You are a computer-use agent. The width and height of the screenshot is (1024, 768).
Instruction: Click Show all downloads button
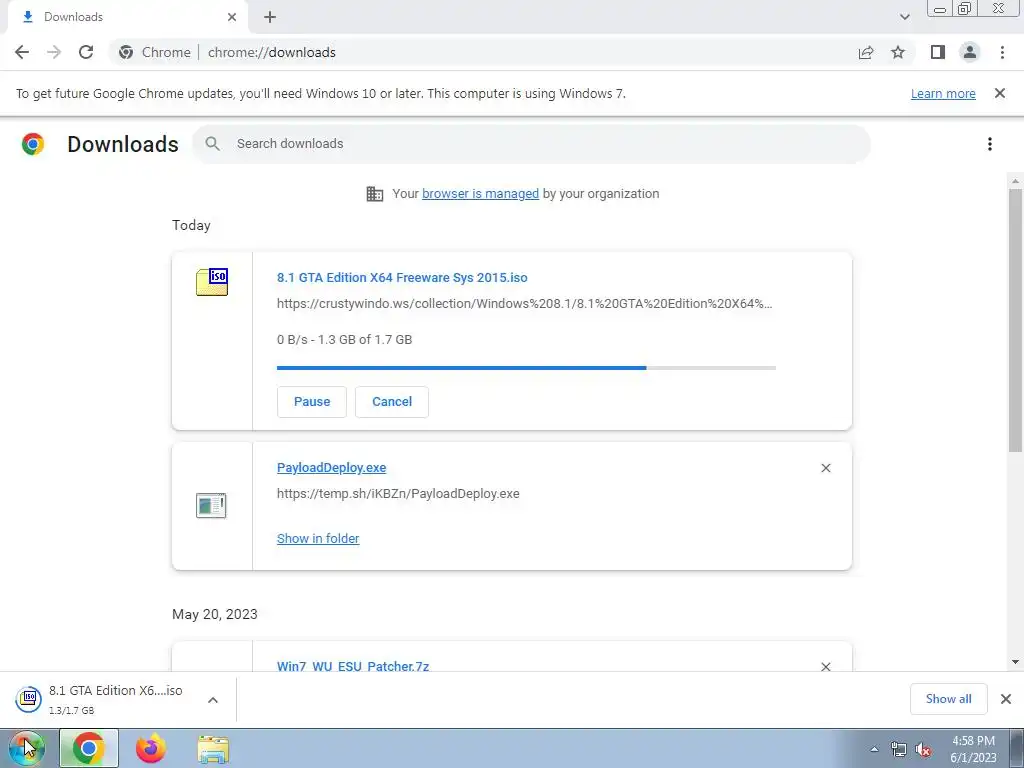(948, 699)
